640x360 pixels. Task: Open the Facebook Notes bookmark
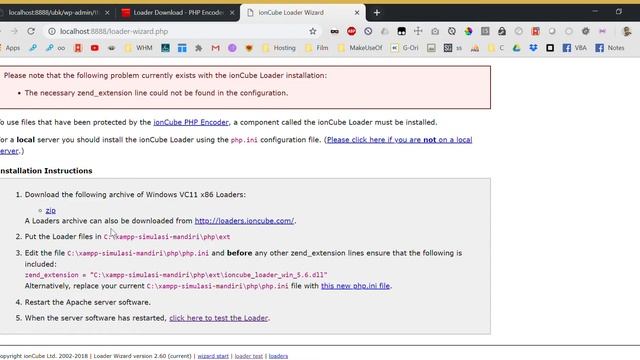pos(610,48)
